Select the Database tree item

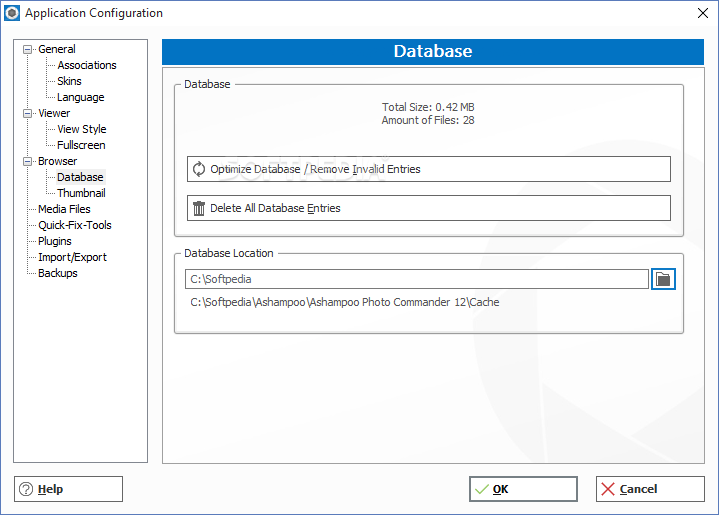pos(80,177)
